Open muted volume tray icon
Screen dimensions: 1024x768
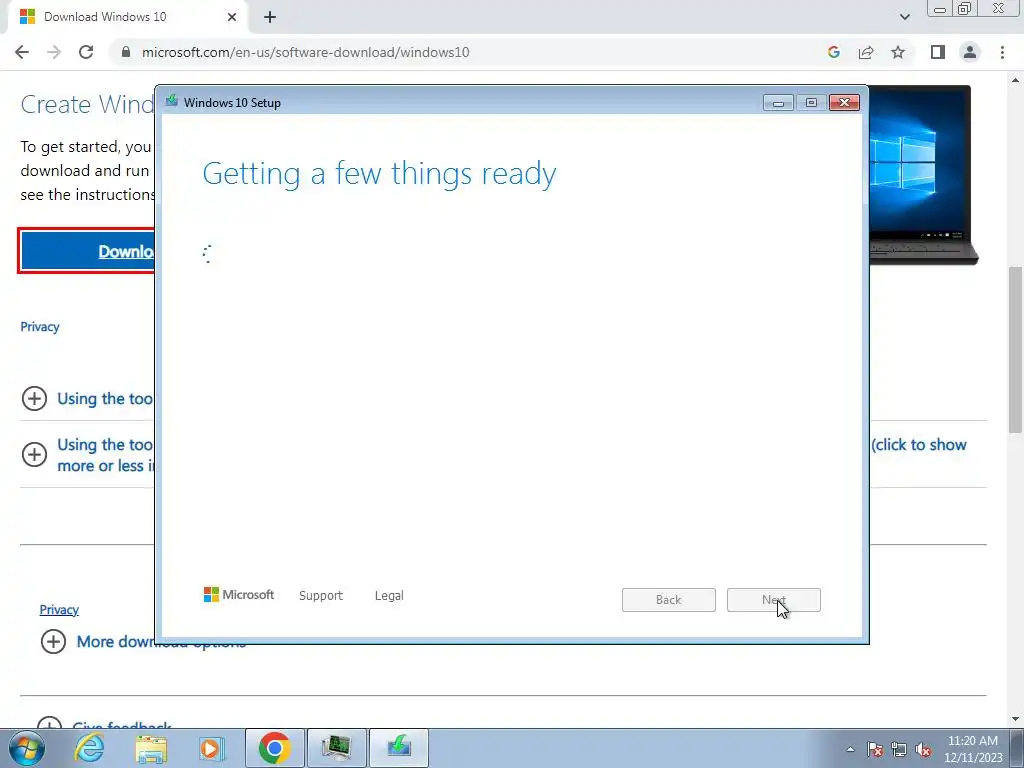(923, 749)
